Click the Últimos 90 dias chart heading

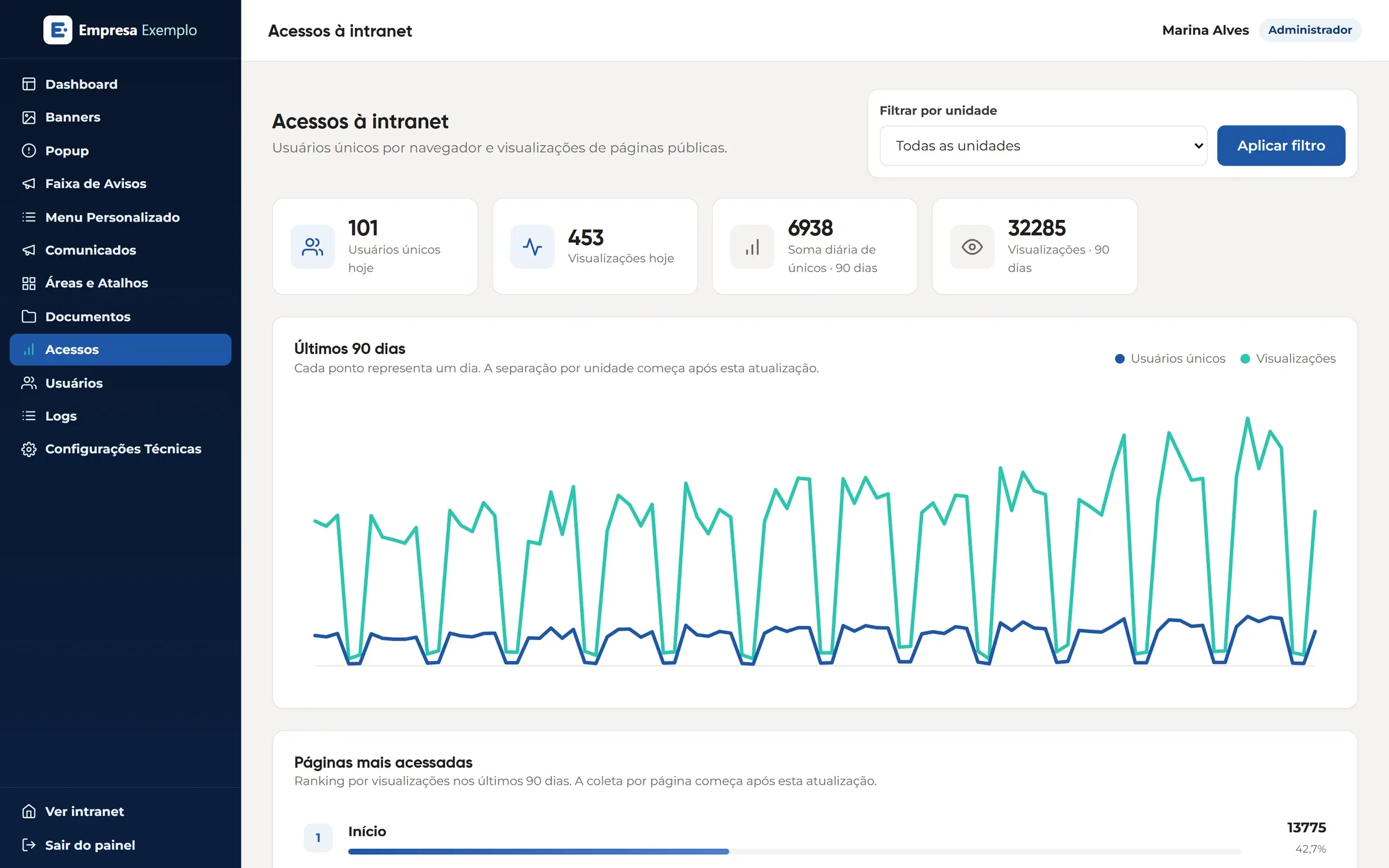point(350,348)
